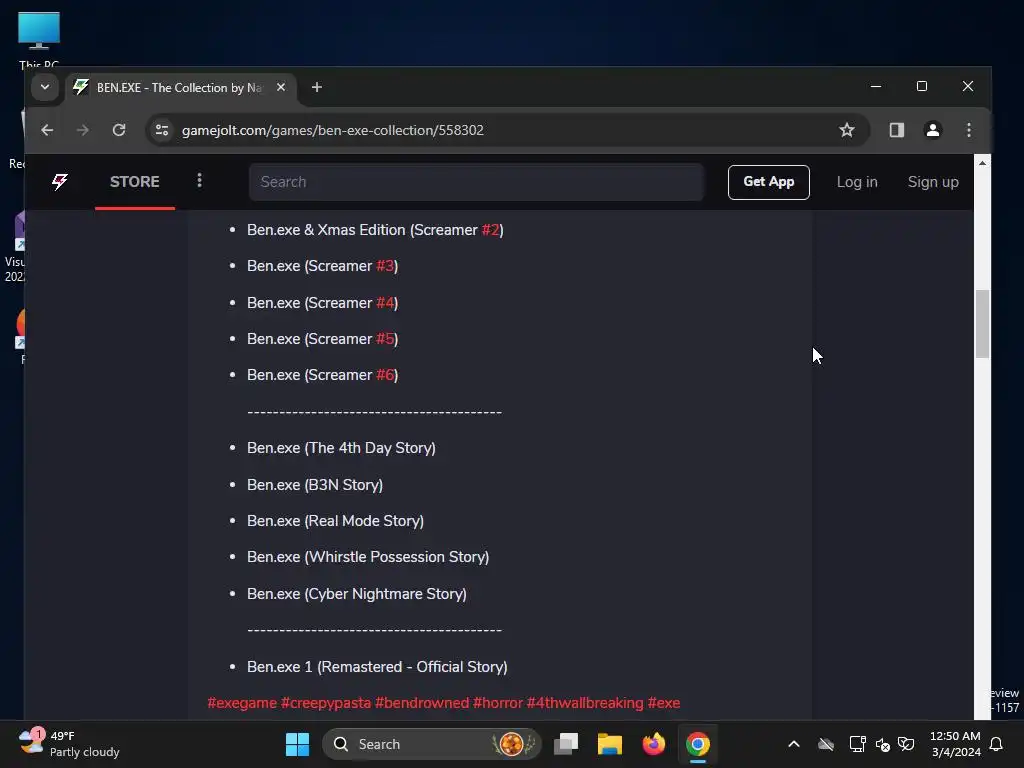Open Chrome's three-dot menu
This screenshot has height=768, width=1024.
pos(968,130)
